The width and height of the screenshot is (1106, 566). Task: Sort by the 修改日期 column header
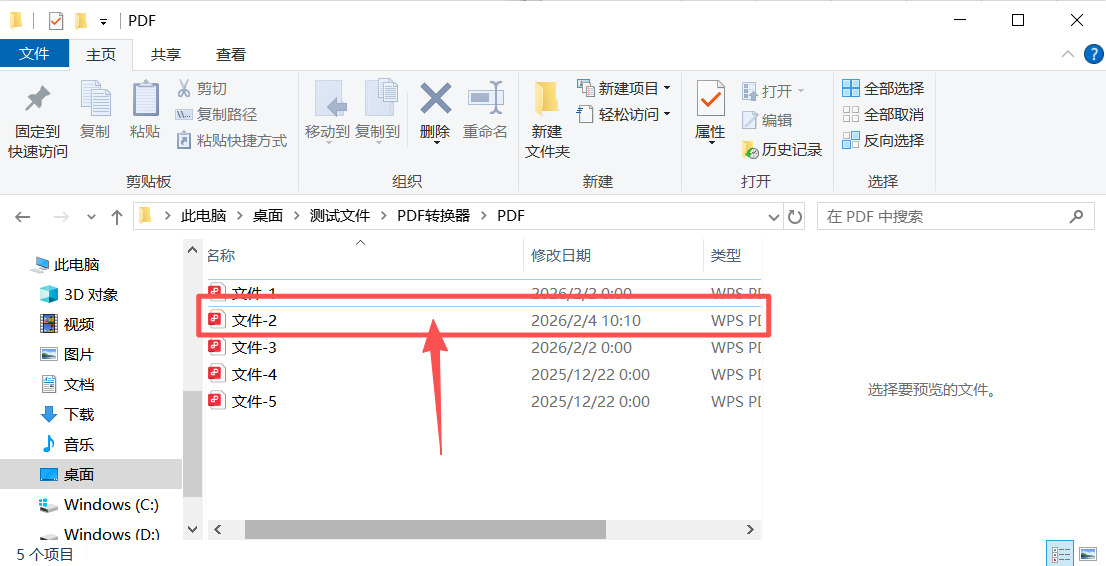[614, 255]
